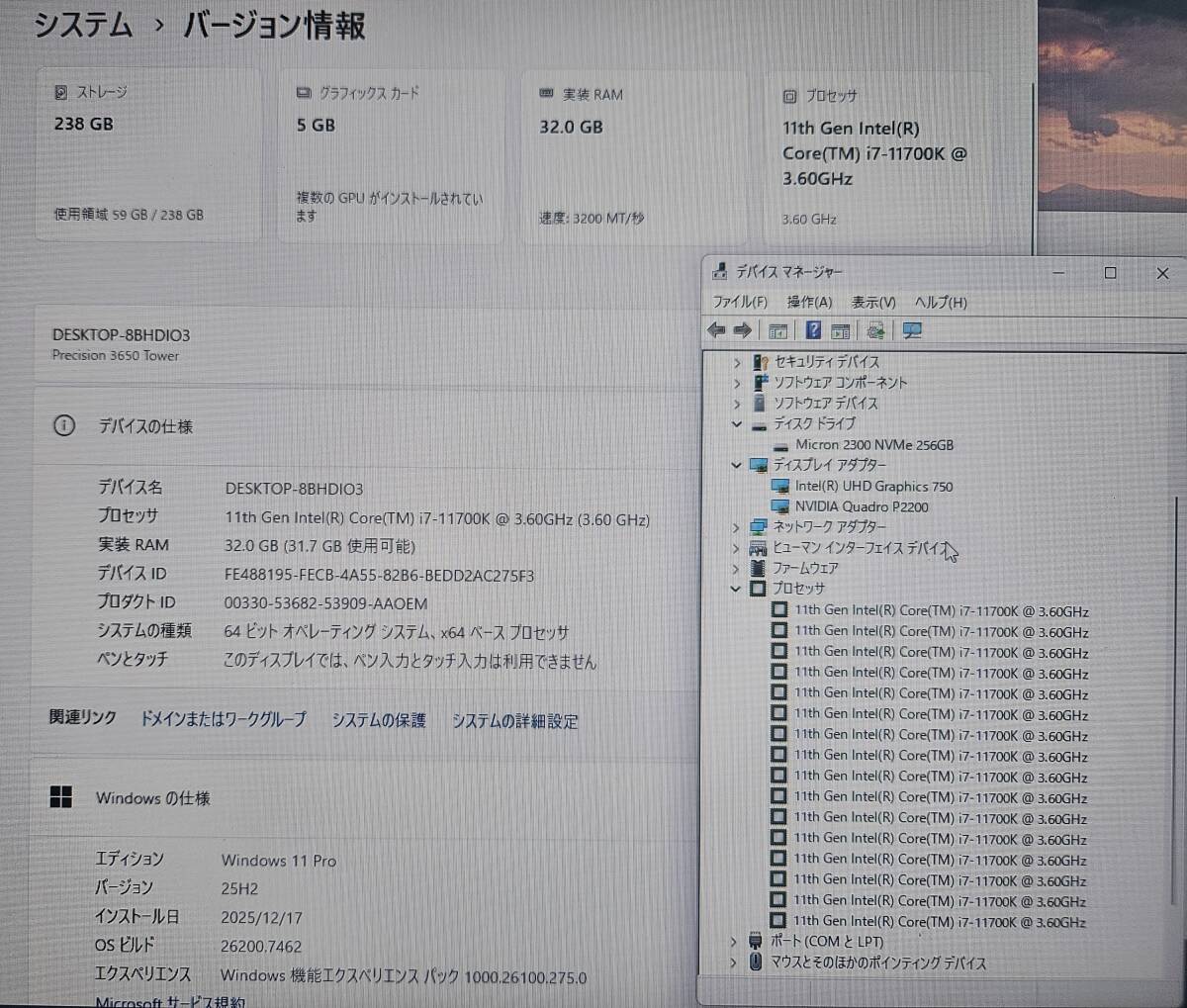Click Forward arrow in Device Manager toolbar
The width and height of the screenshot is (1187, 1008).
[742, 330]
